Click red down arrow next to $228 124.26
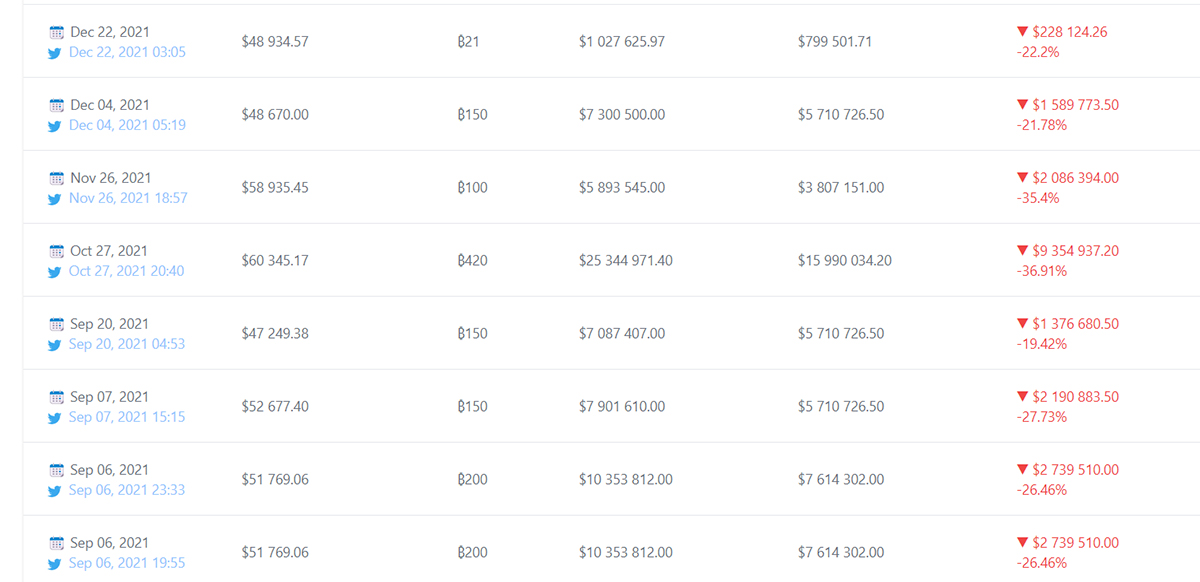Screen dimensions: 1200x582 1022,32
